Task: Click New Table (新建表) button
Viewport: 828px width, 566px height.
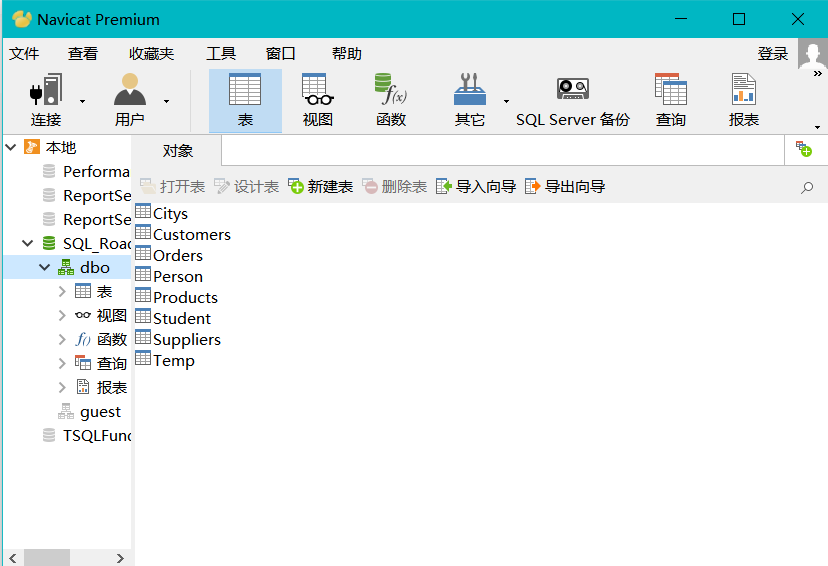Action: (320, 186)
